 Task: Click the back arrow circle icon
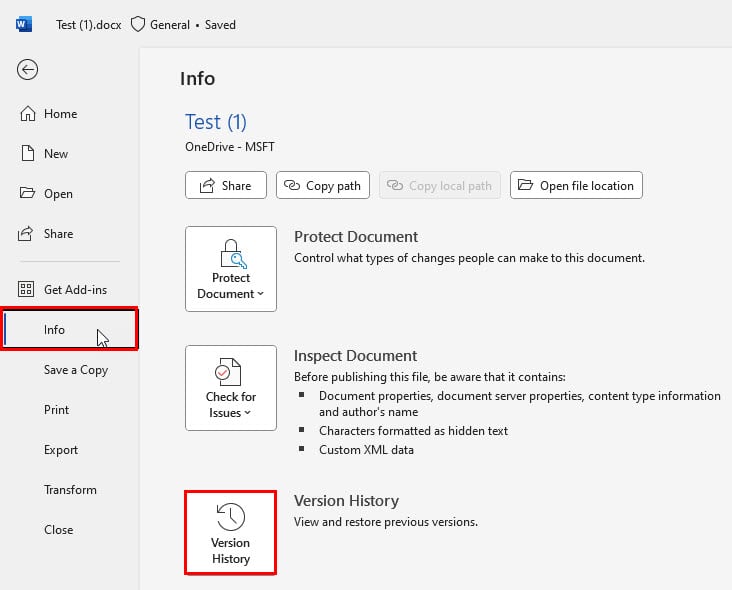pyautogui.click(x=28, y=69)
